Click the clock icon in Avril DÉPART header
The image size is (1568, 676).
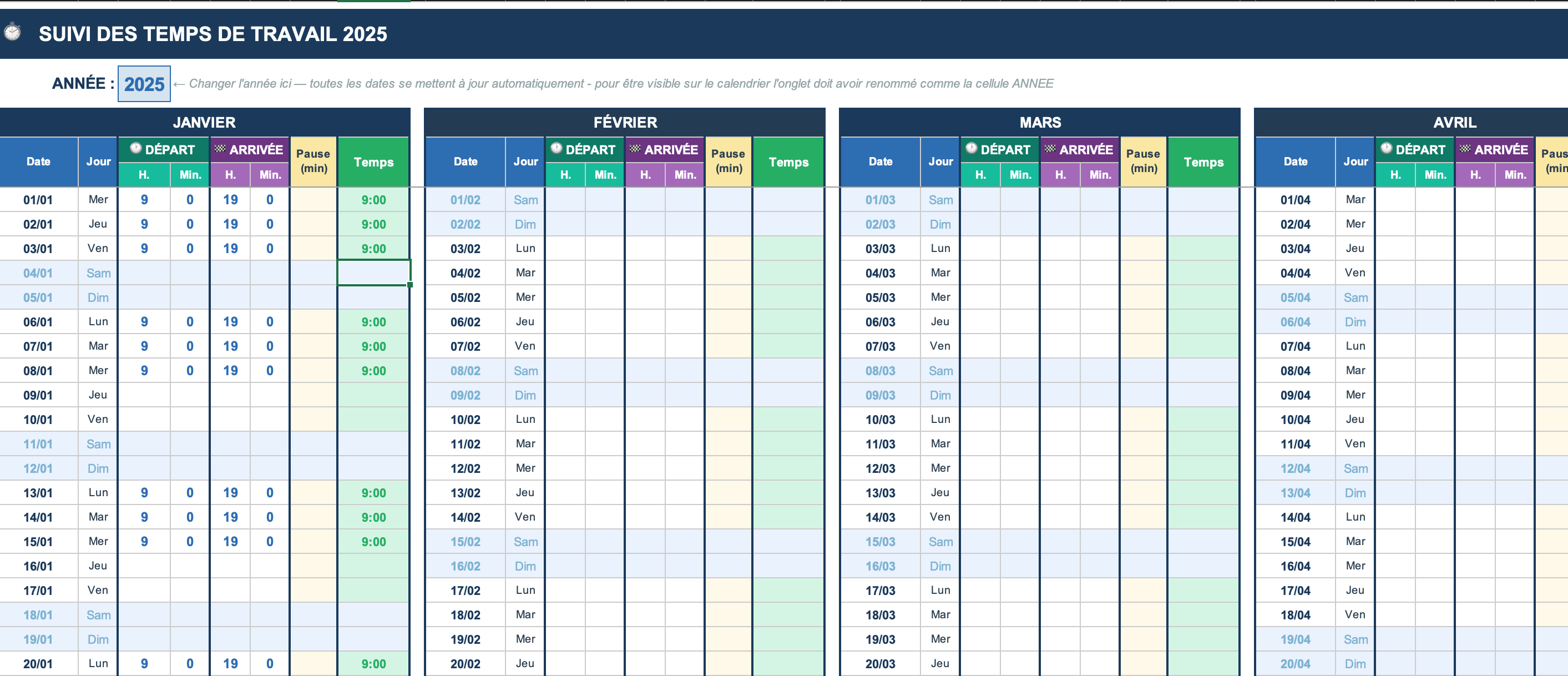coord(1386,149)
